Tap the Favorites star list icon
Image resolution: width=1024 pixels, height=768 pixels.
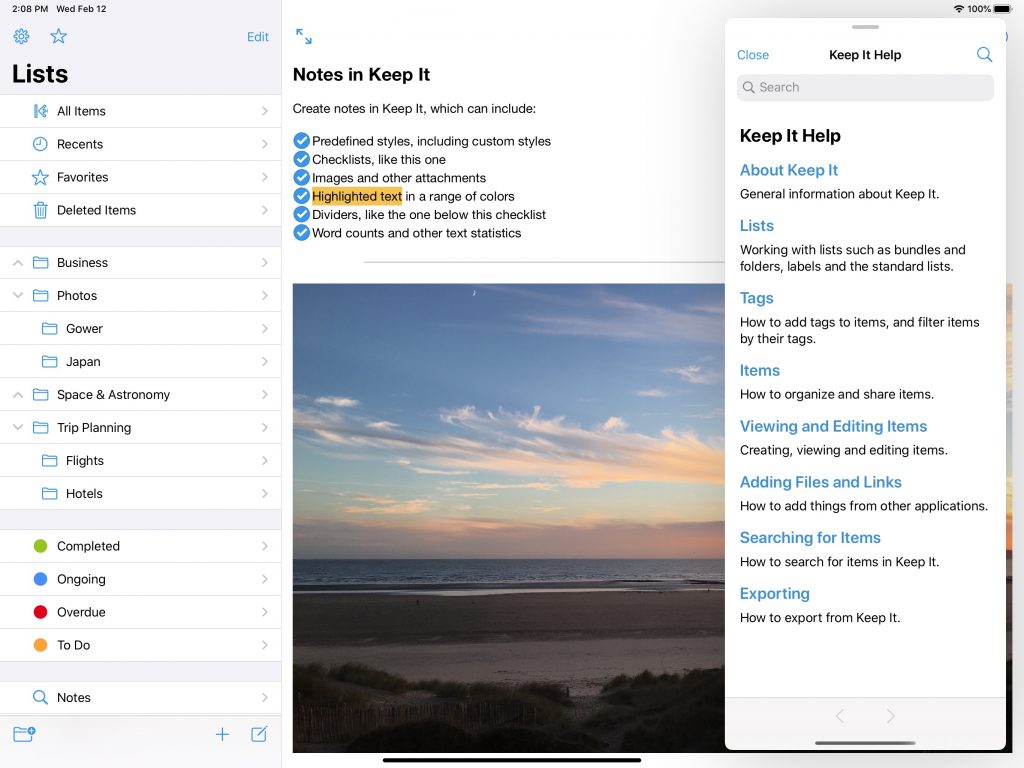pos(40,177)
